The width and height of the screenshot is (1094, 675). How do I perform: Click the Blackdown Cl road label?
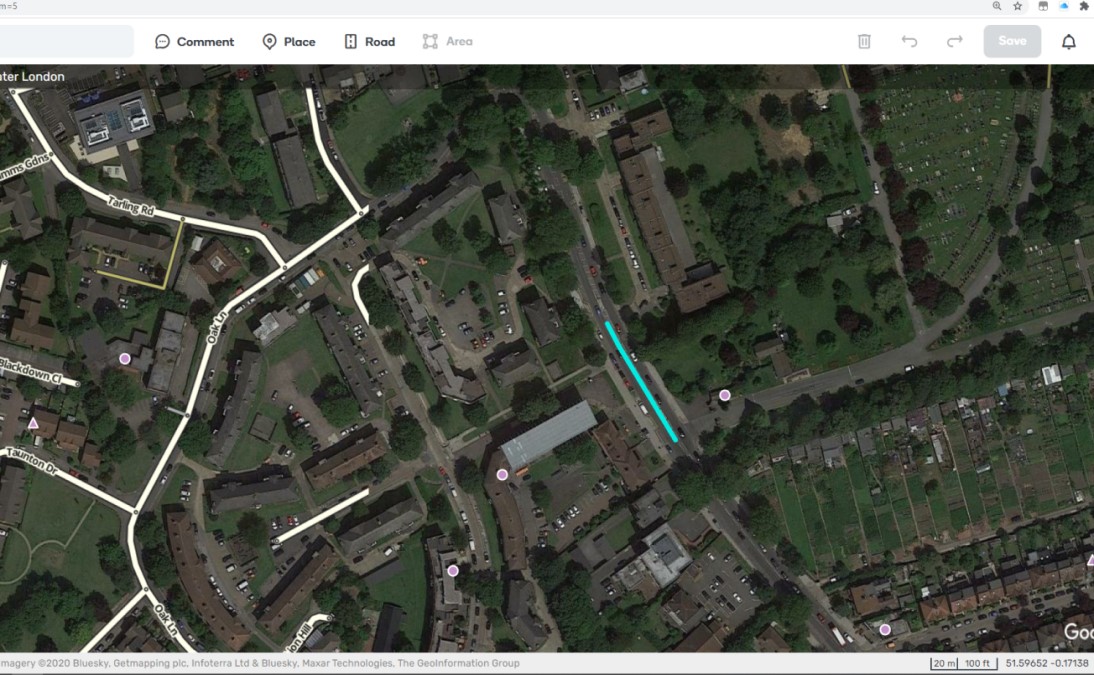[x=31, y=370]
